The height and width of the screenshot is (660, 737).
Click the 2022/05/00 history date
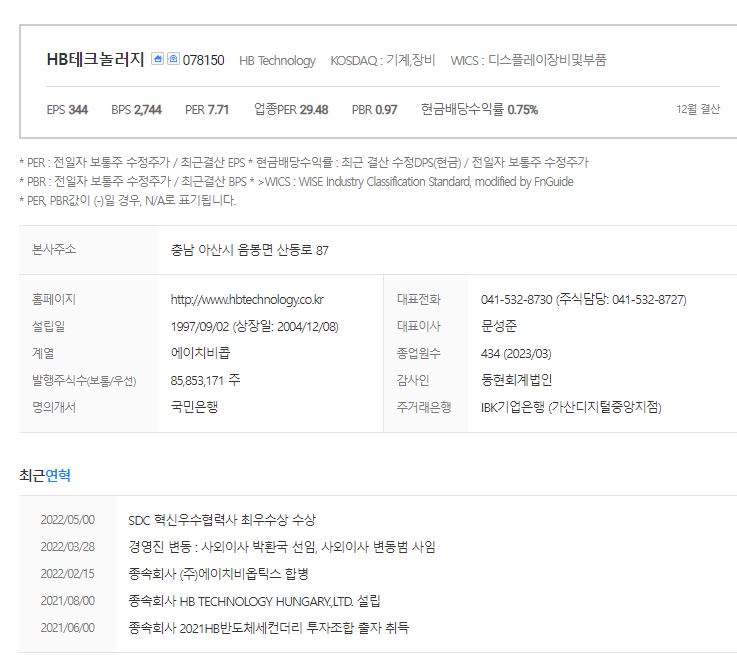coord(68,519)
